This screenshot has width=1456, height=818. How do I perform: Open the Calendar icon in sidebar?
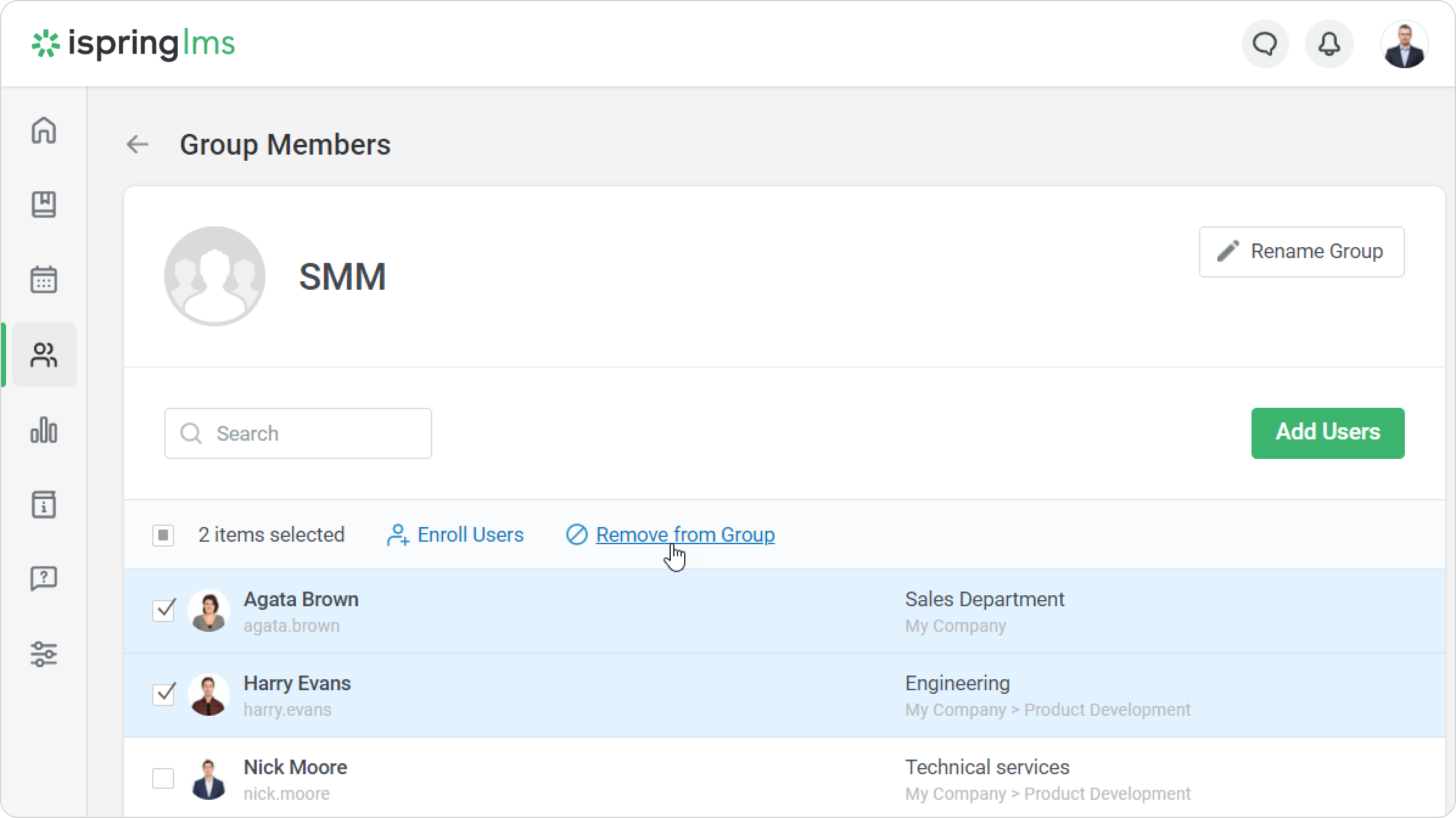click(44, 279)
